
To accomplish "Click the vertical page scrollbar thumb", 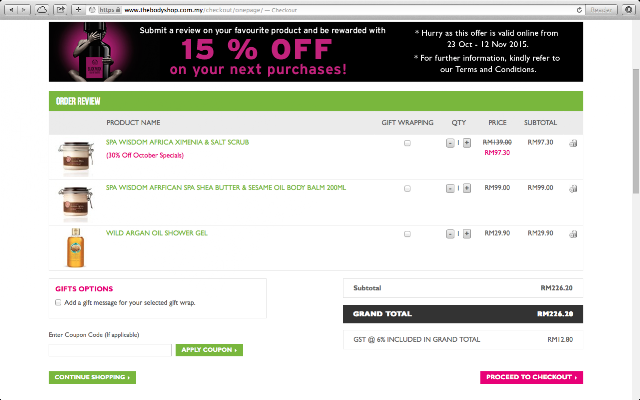I will coord(636,131).
